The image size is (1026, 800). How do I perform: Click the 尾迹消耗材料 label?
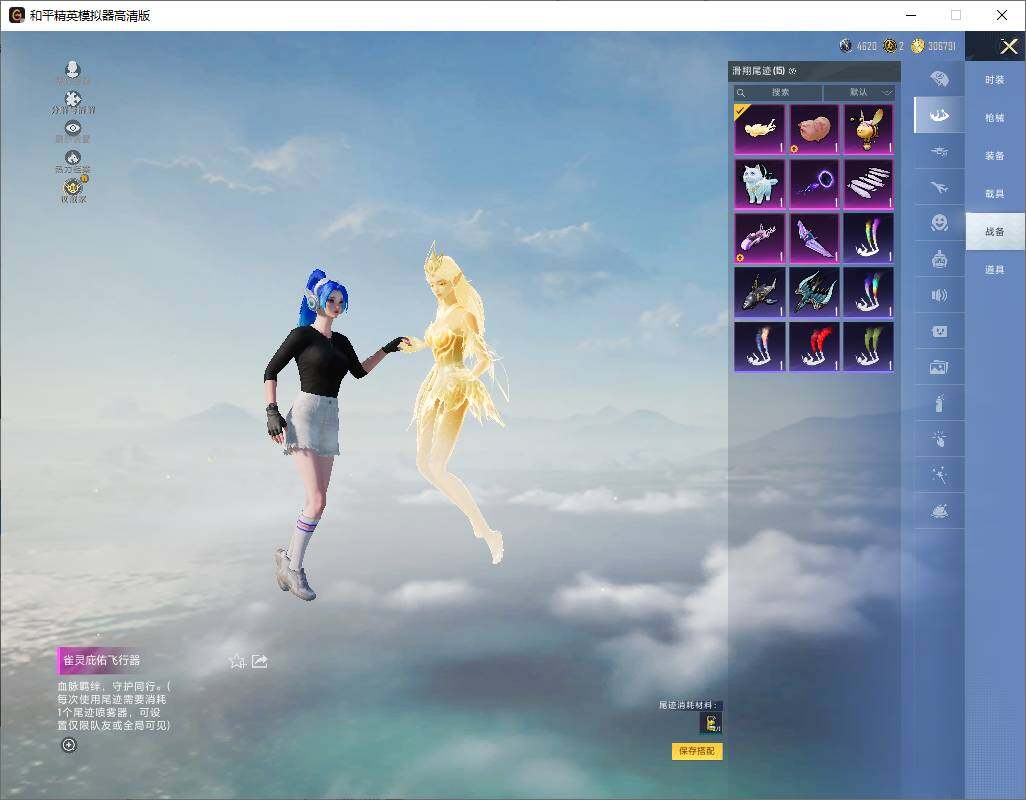(688, 705)
